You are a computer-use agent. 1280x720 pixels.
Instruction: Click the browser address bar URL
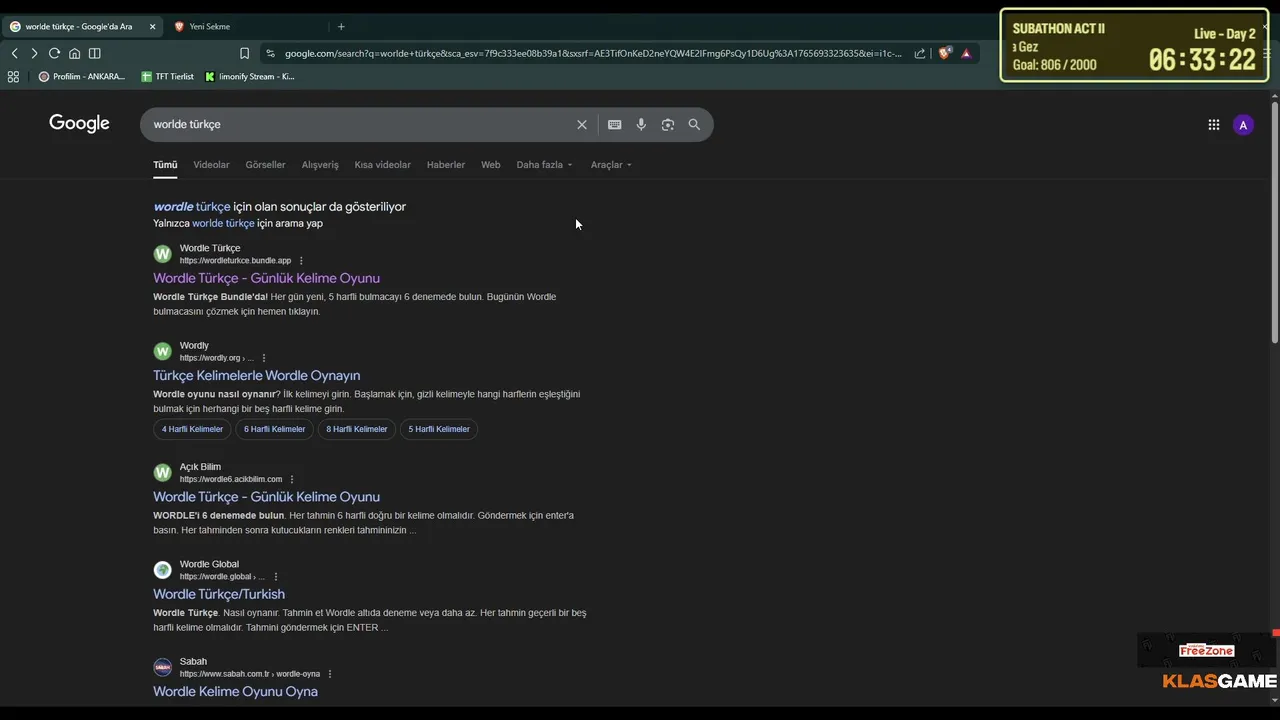click(592, 53)
